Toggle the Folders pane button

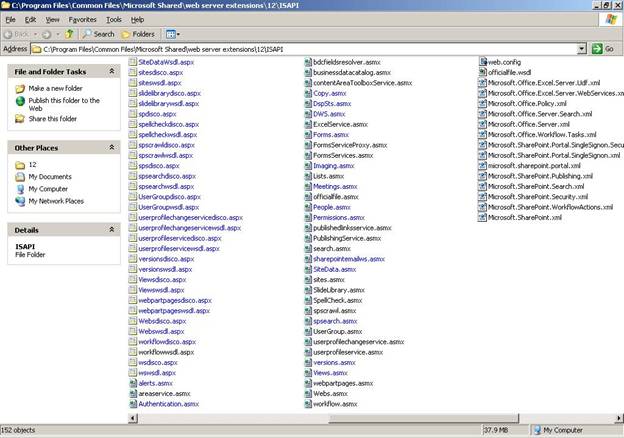(x=138, y=34)
